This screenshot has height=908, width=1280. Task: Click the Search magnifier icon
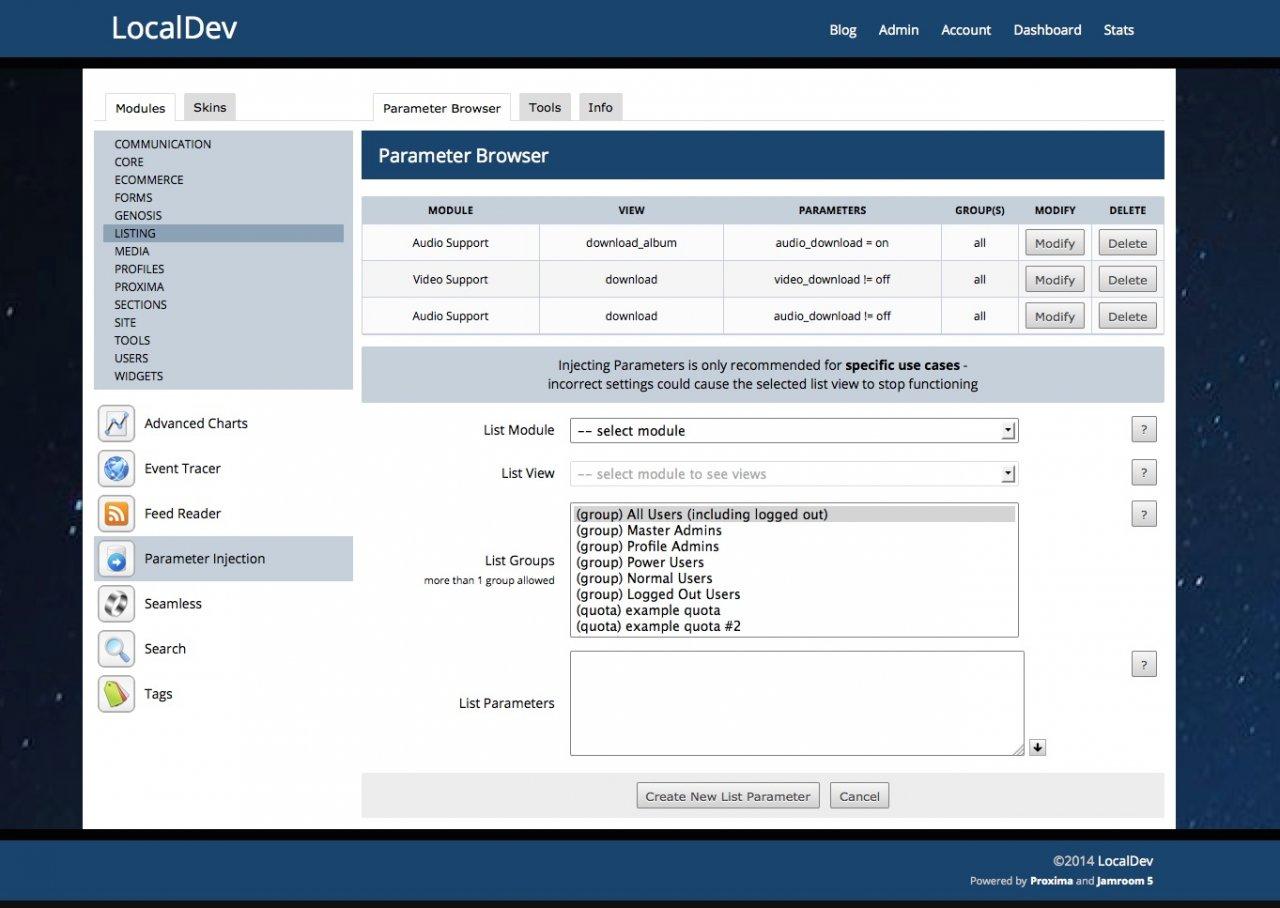click(116, 649)
